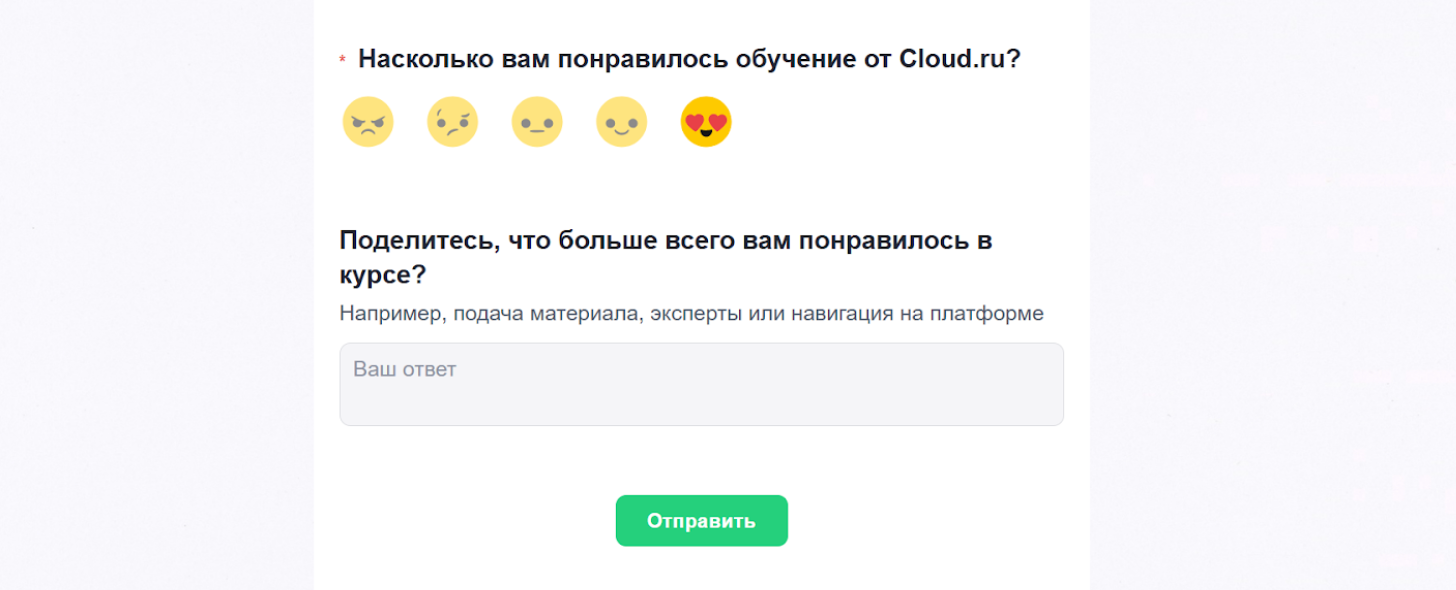1456x590 pixels.
Task: Click the 'Отправить' submit button
Action: click(x=701, y=521)
